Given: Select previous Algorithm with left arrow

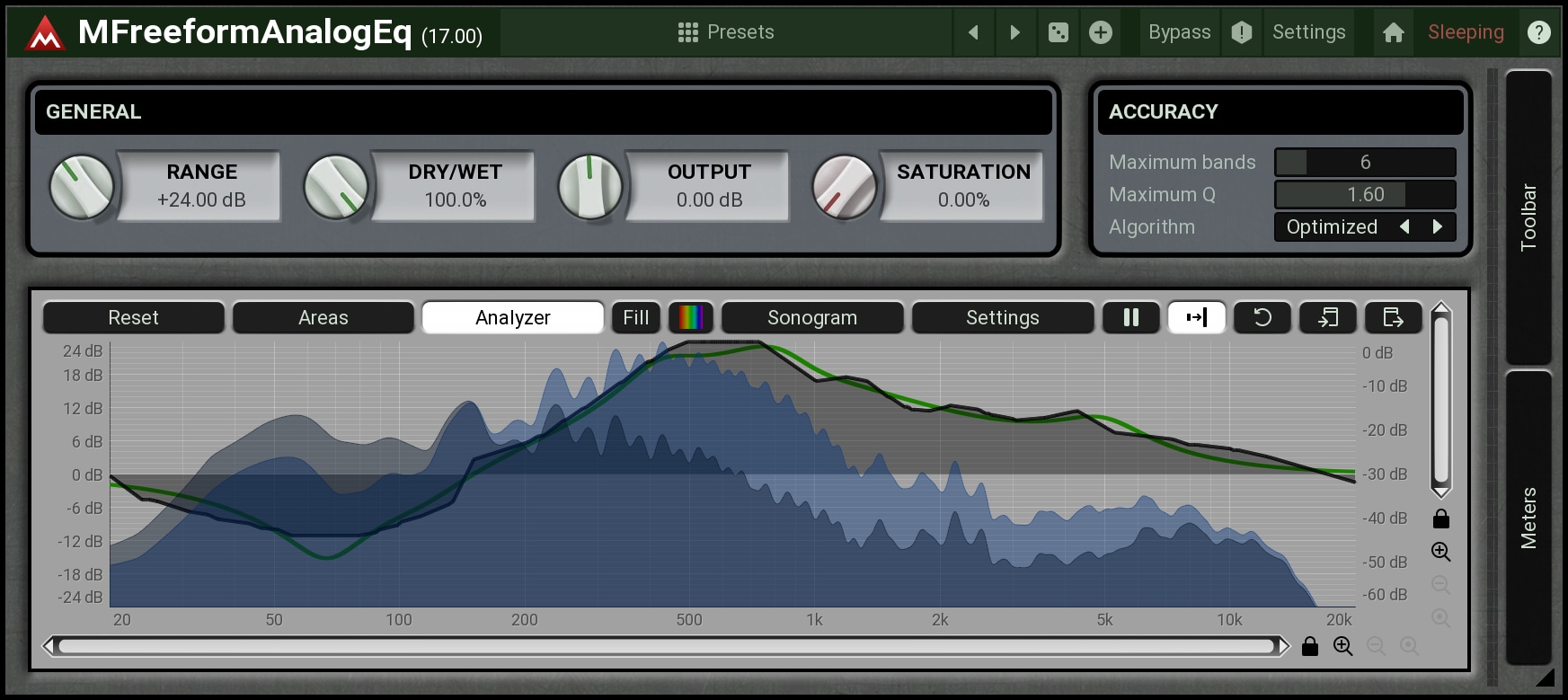Looking at the screenshot, I should 1404,226.
